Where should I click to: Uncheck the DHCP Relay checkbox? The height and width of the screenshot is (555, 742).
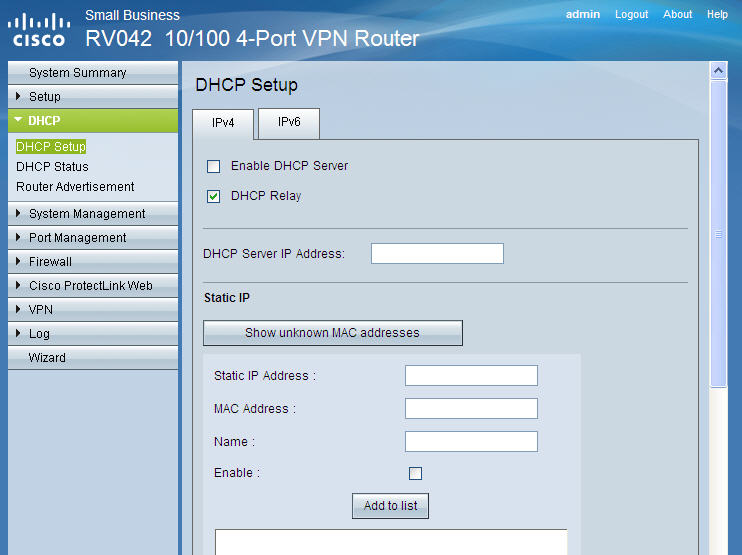[213, 196]
